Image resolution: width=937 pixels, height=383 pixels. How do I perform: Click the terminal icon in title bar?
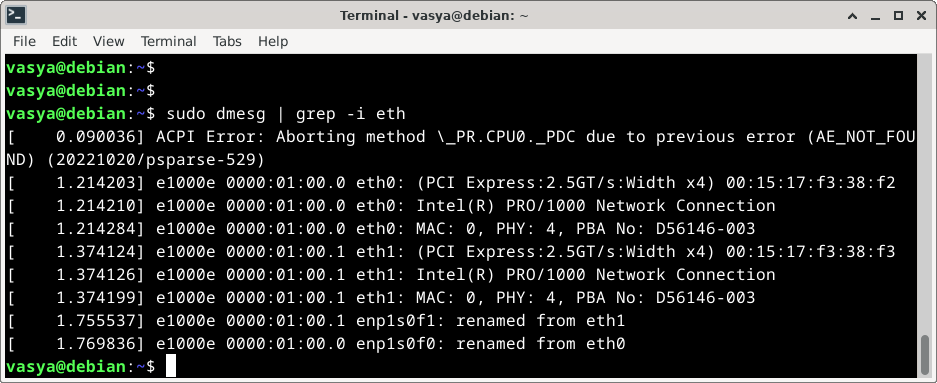[16, 16]
